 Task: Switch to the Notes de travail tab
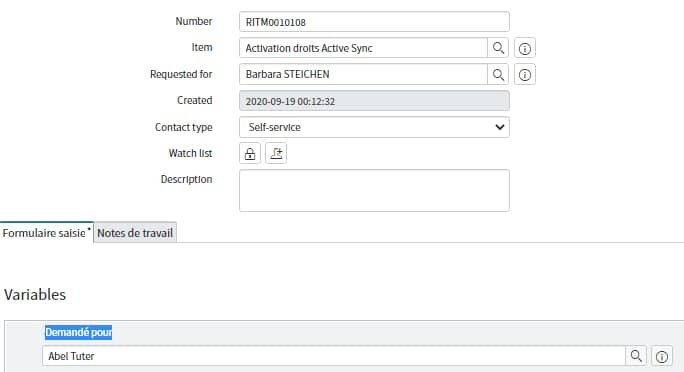point(135,233)
